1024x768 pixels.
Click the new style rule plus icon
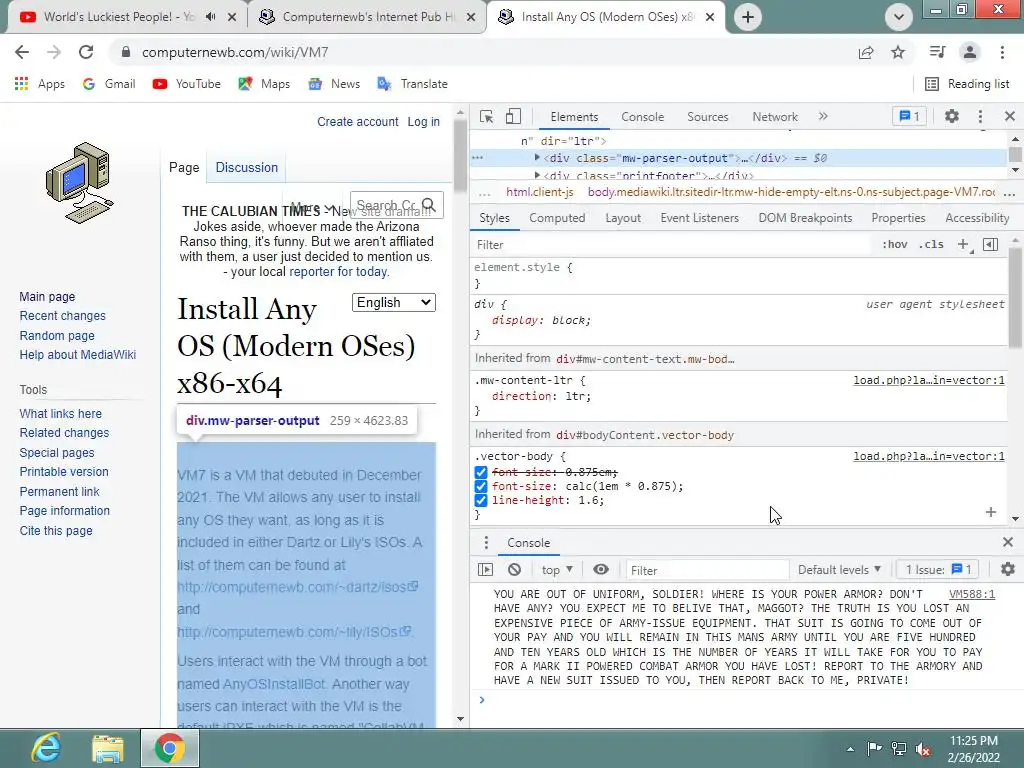point(963,244)
